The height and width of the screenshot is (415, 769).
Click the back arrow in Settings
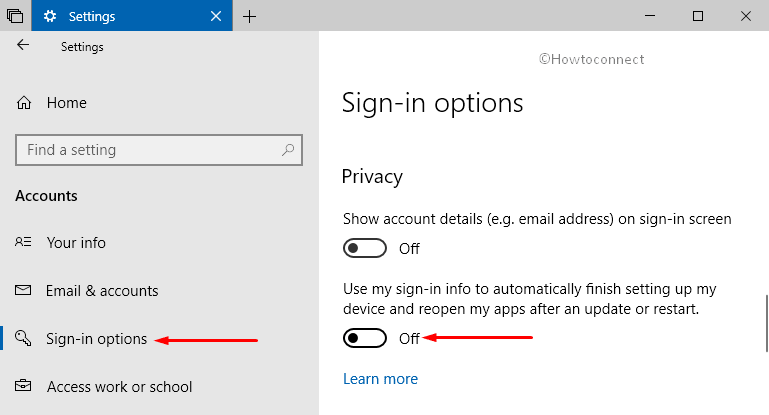[x=23, y=45]
